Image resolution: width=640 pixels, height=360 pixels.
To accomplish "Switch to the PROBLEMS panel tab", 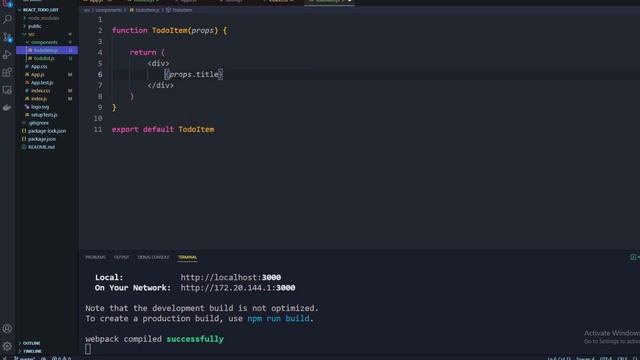I will (x=96, y=257).
